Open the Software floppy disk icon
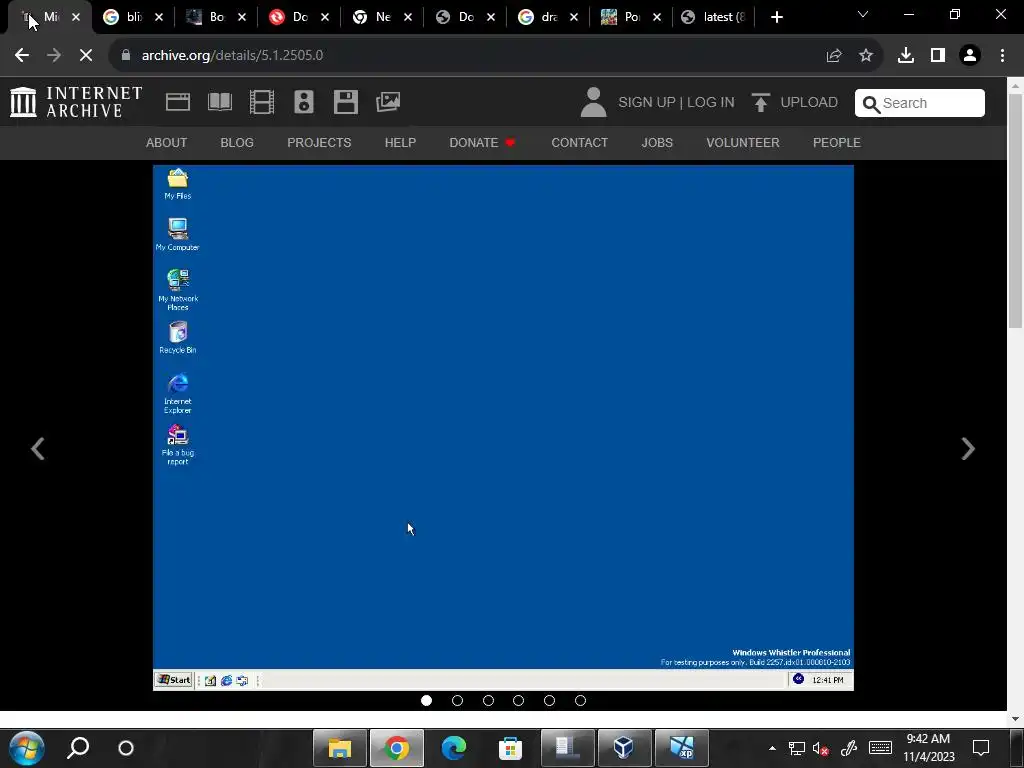 (345, 102)
